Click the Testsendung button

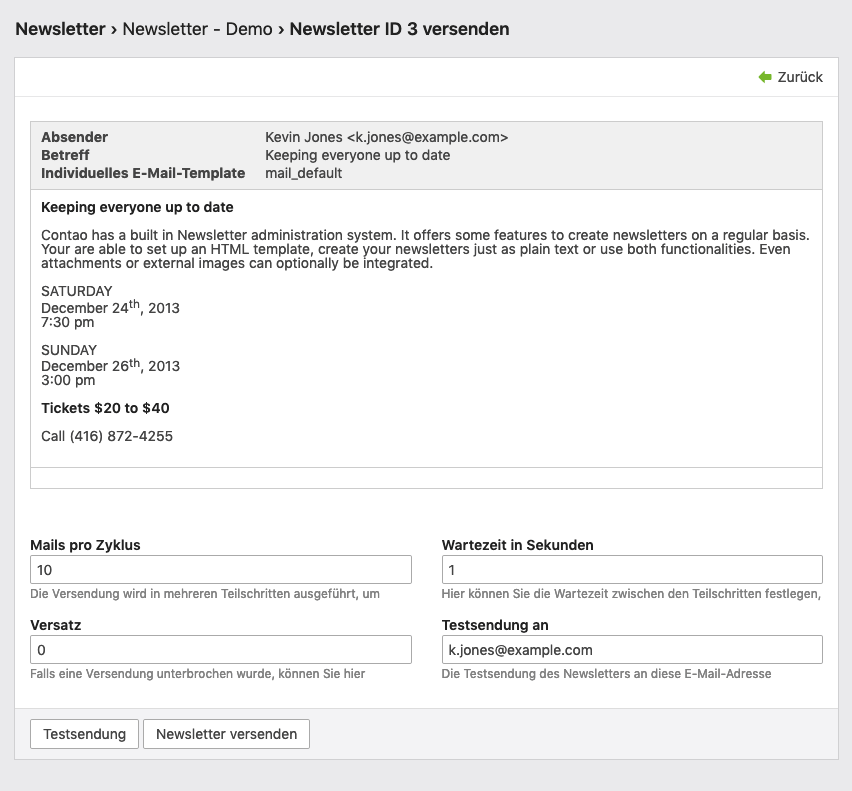84,734
